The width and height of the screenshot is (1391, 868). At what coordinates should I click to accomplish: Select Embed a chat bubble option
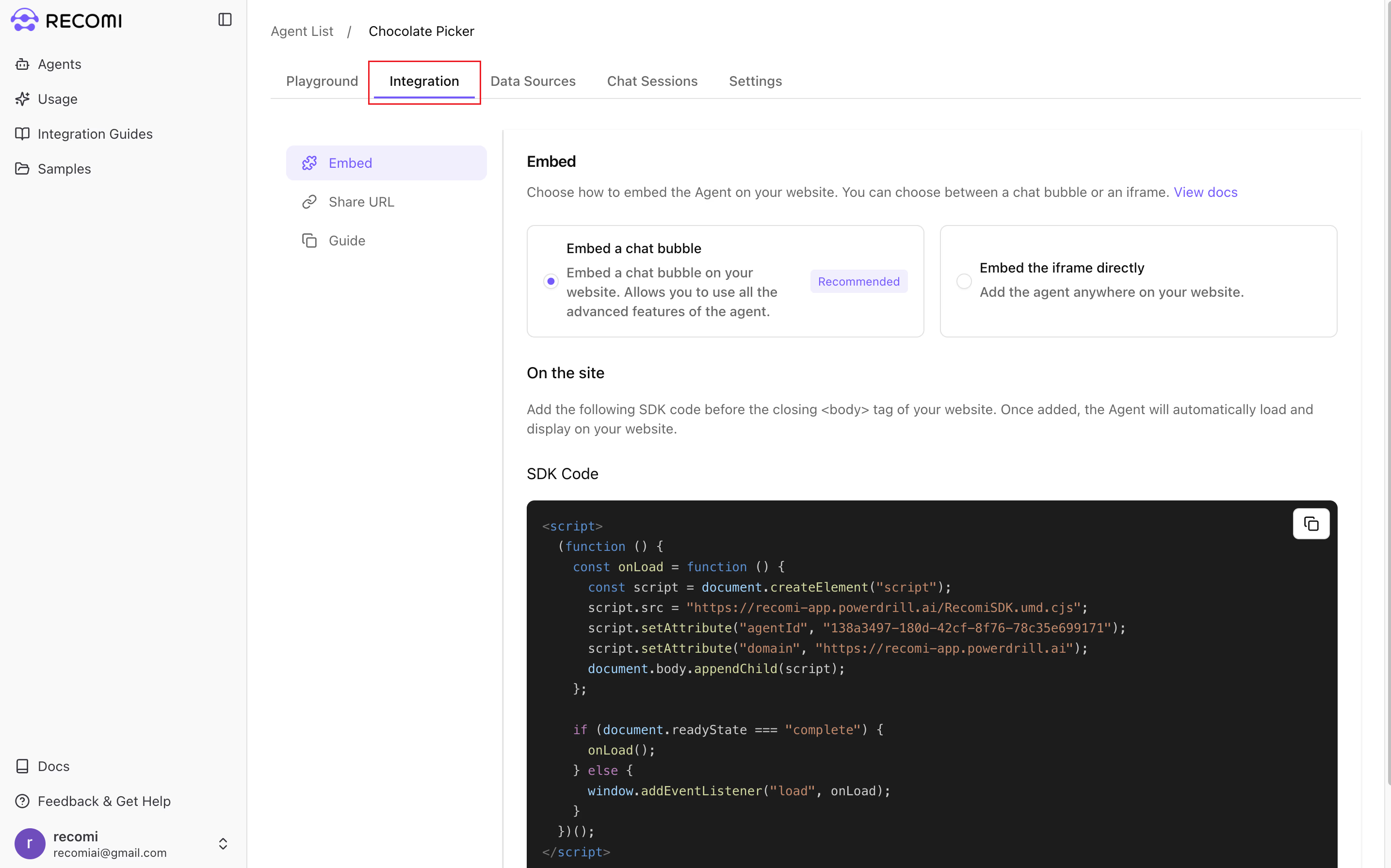[551, 281]
